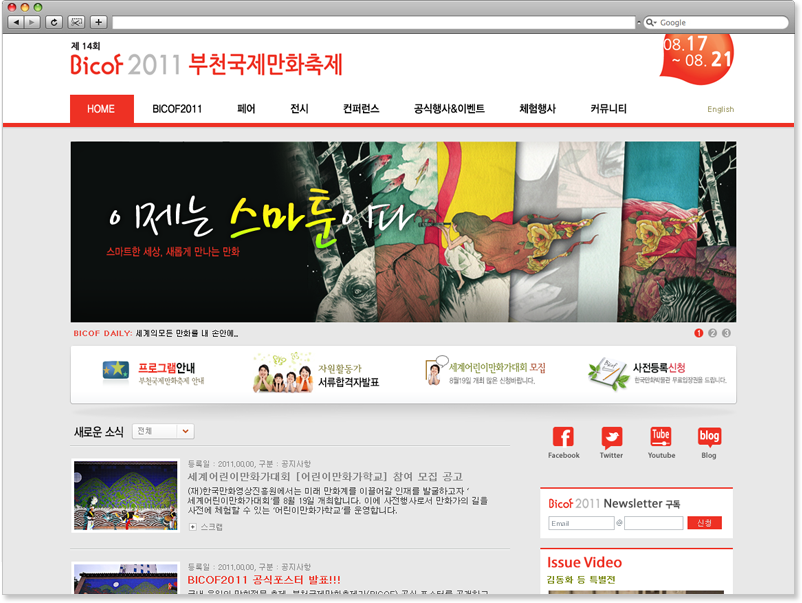Open the first news thumbnail image
Screen dimensions: 802x603
[x=125, y=495]
